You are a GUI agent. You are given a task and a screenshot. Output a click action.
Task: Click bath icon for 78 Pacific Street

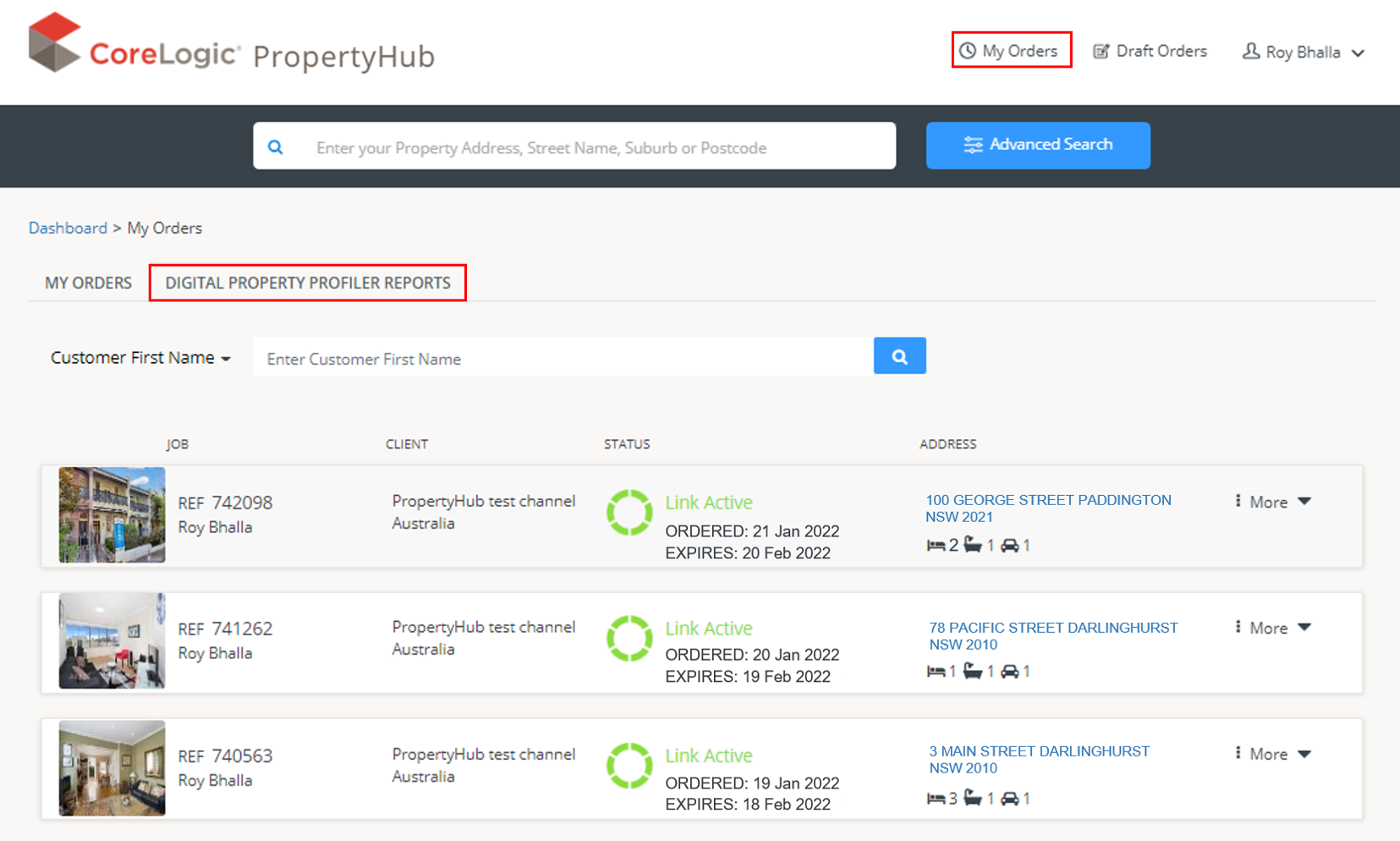[973, 671]
